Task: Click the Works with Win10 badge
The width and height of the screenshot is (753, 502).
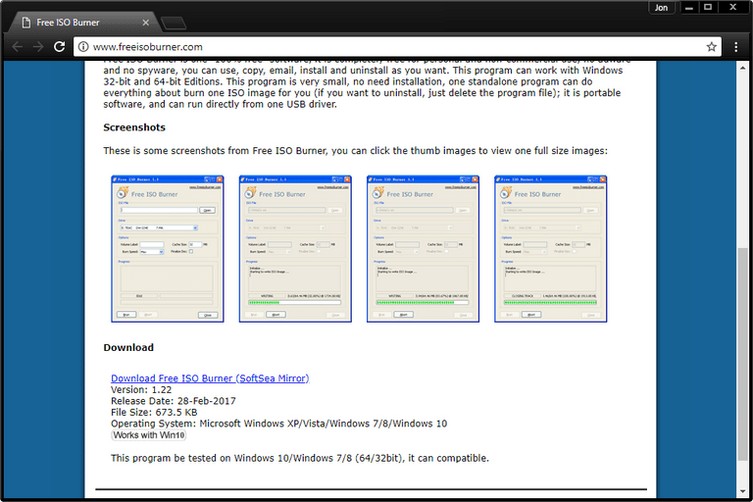Action: [149, 435]
